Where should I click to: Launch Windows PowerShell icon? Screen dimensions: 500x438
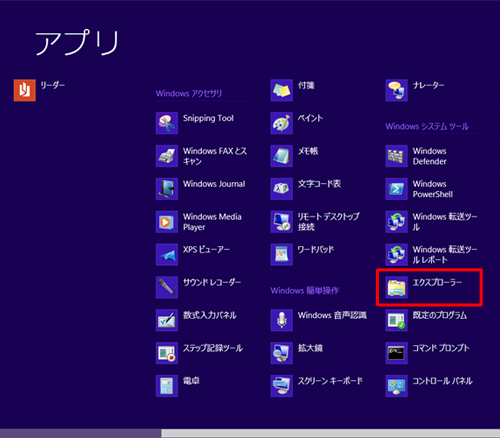click(396, 189)
